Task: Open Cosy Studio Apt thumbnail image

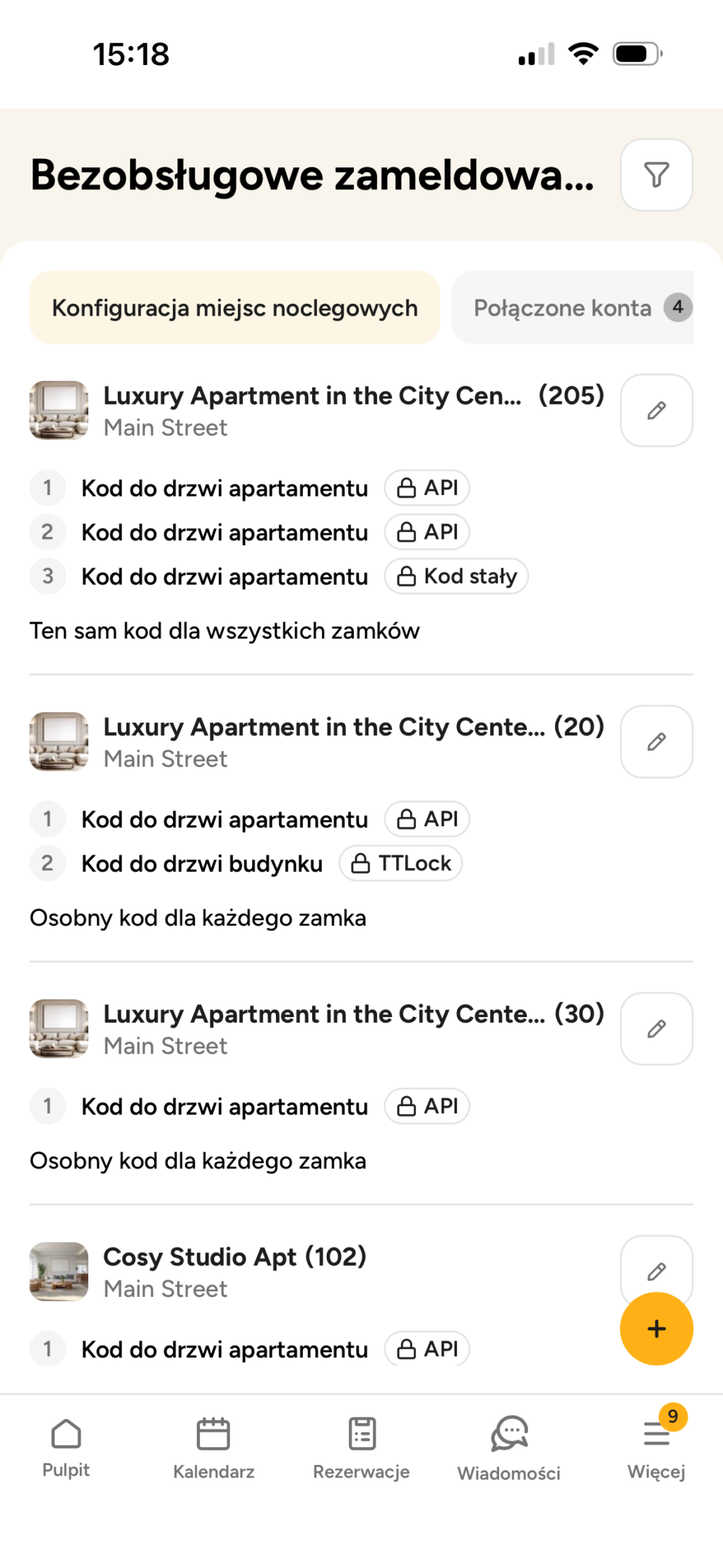Action: point(59,1271)
